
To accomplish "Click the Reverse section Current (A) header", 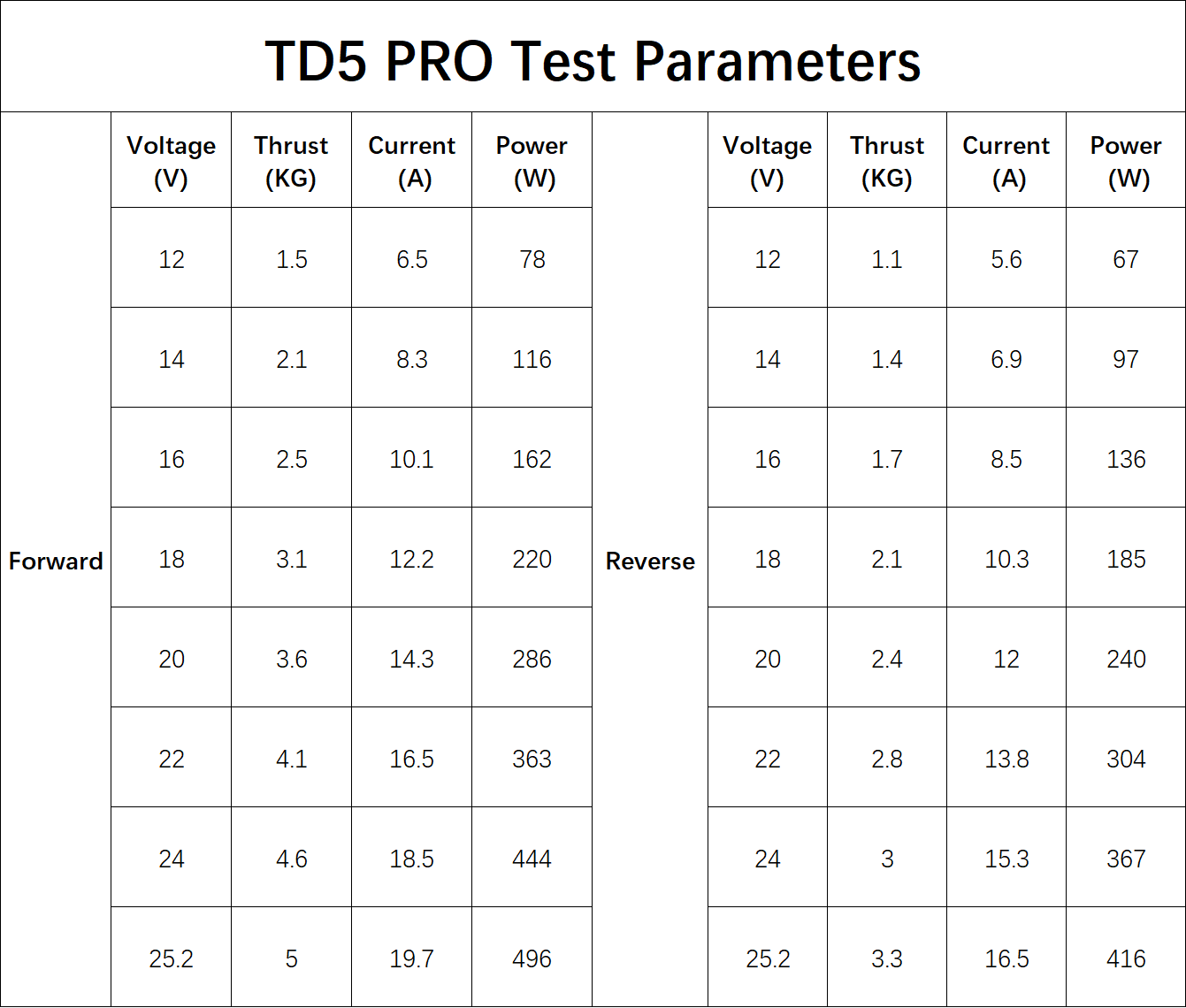I will [x=1006, y=162].
